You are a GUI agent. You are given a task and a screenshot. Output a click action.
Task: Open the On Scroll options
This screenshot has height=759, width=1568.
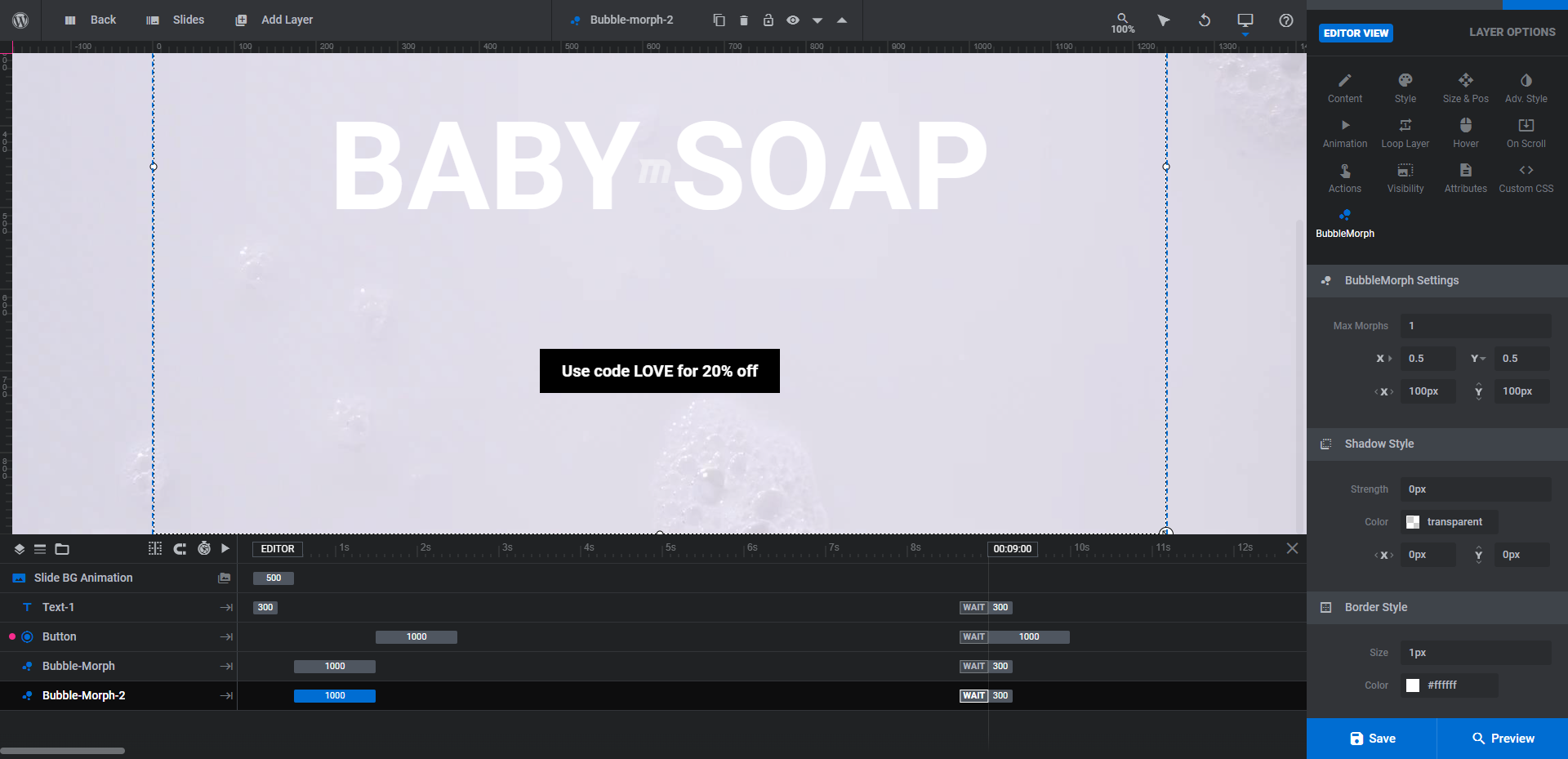pyautogui.click(x=1526, y=133)
